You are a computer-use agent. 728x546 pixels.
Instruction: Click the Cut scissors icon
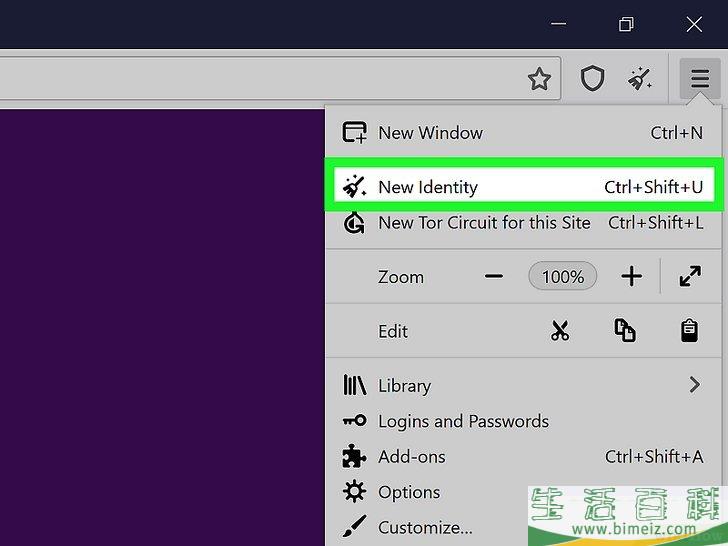pyautogui.click(x=560, y=331)
